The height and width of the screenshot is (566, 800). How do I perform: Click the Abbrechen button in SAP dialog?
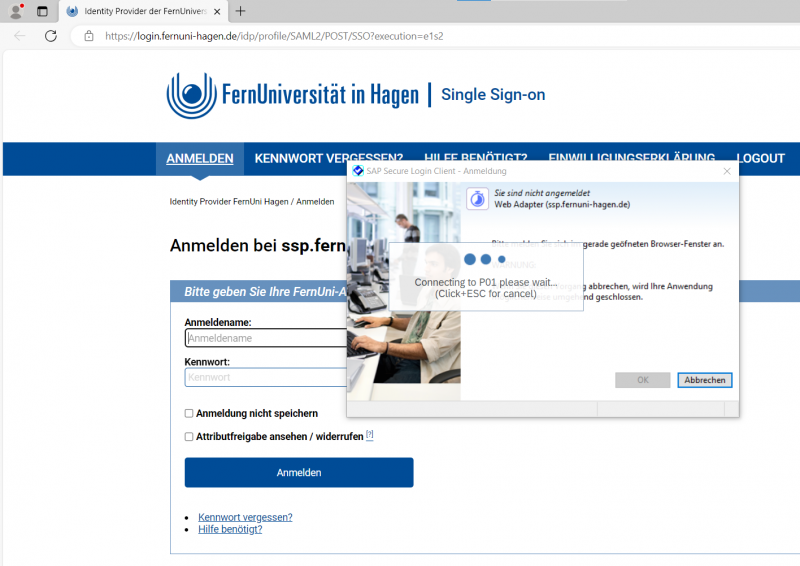pyautogui.click(x=705, y=380)
